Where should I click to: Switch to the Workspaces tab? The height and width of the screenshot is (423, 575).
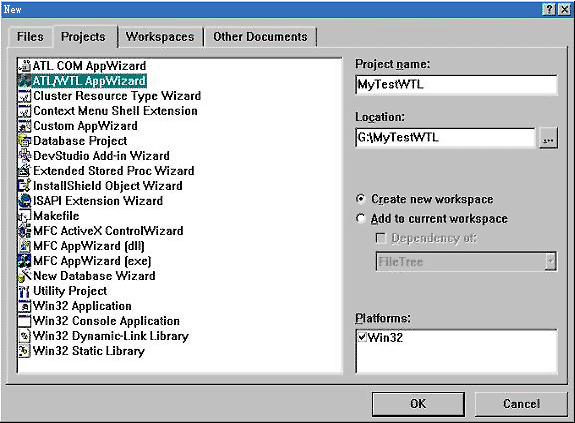tap(160, 37)
